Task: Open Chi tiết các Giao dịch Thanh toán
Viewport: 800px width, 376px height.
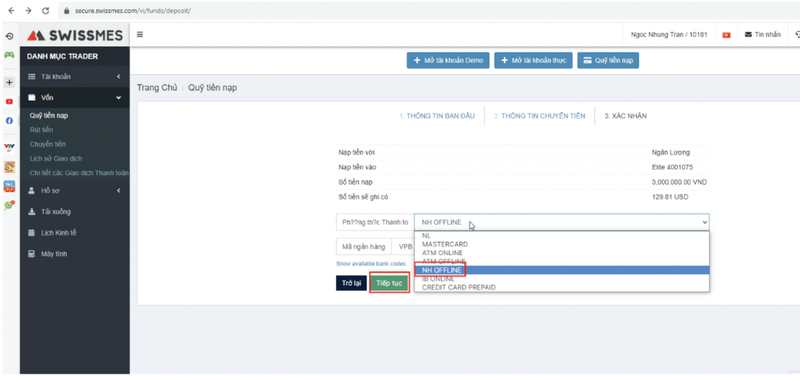Action: 79,173
